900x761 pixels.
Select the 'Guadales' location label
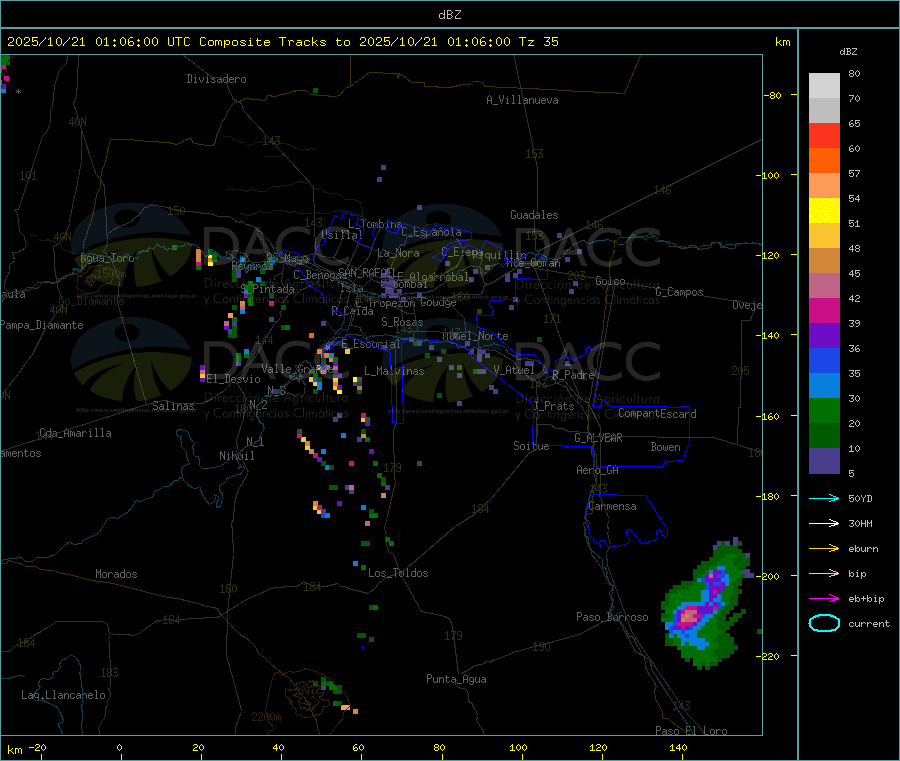[534, 215]
